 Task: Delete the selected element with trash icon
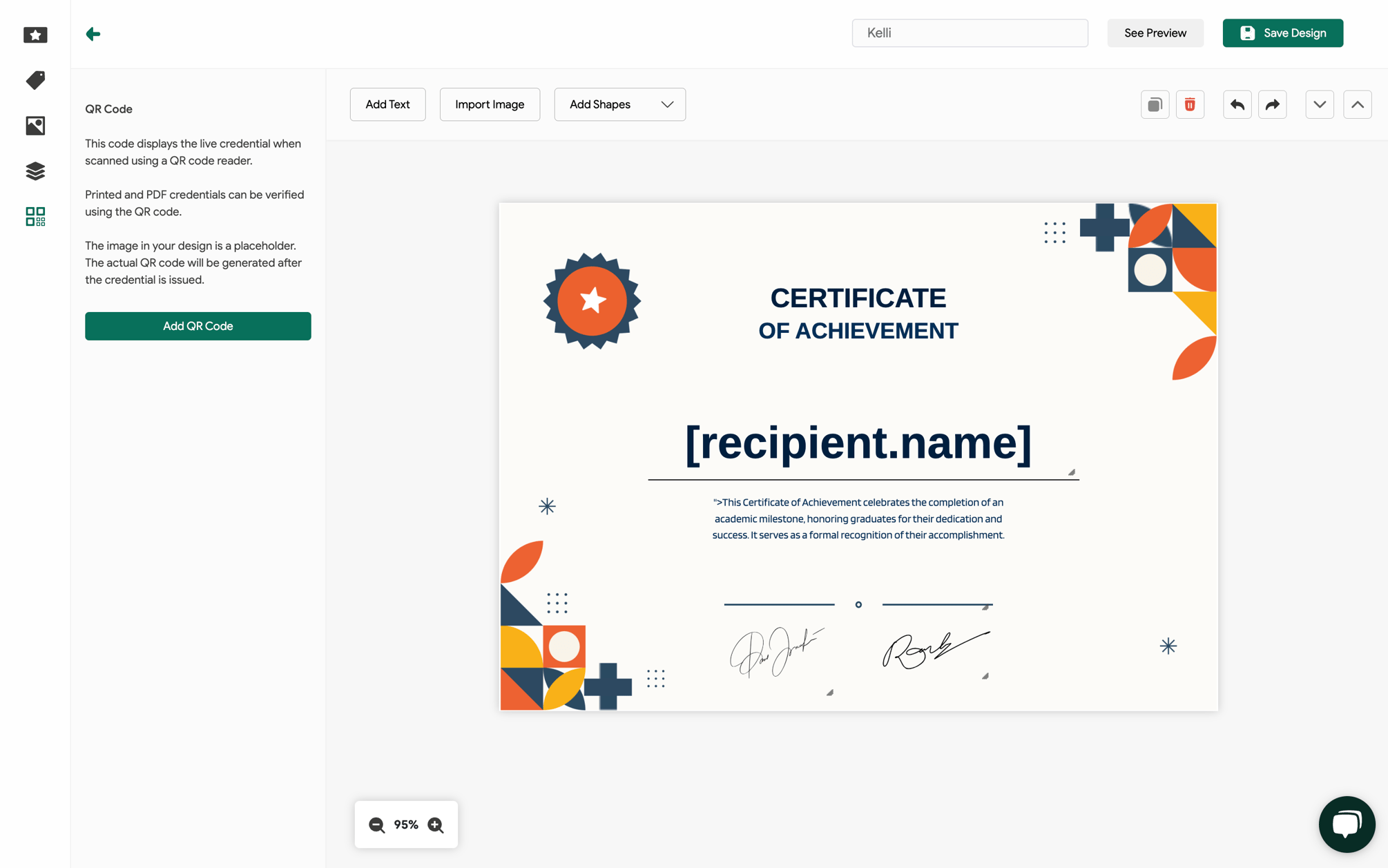(x=1190, y=104)
